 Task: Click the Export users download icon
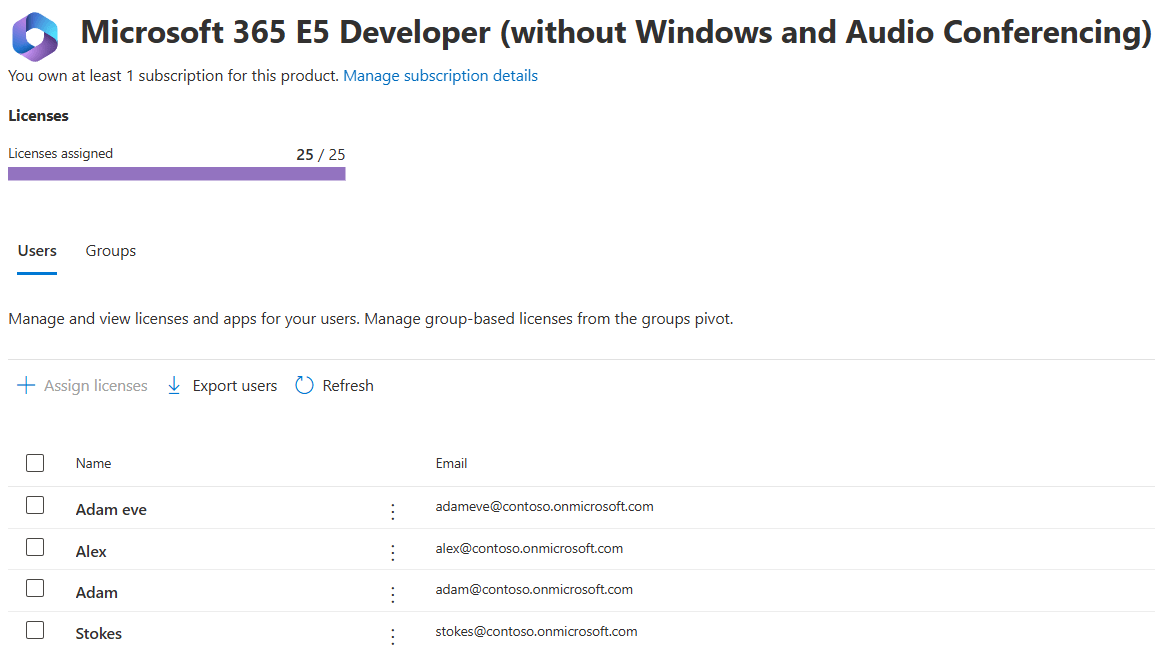[174, 385]
